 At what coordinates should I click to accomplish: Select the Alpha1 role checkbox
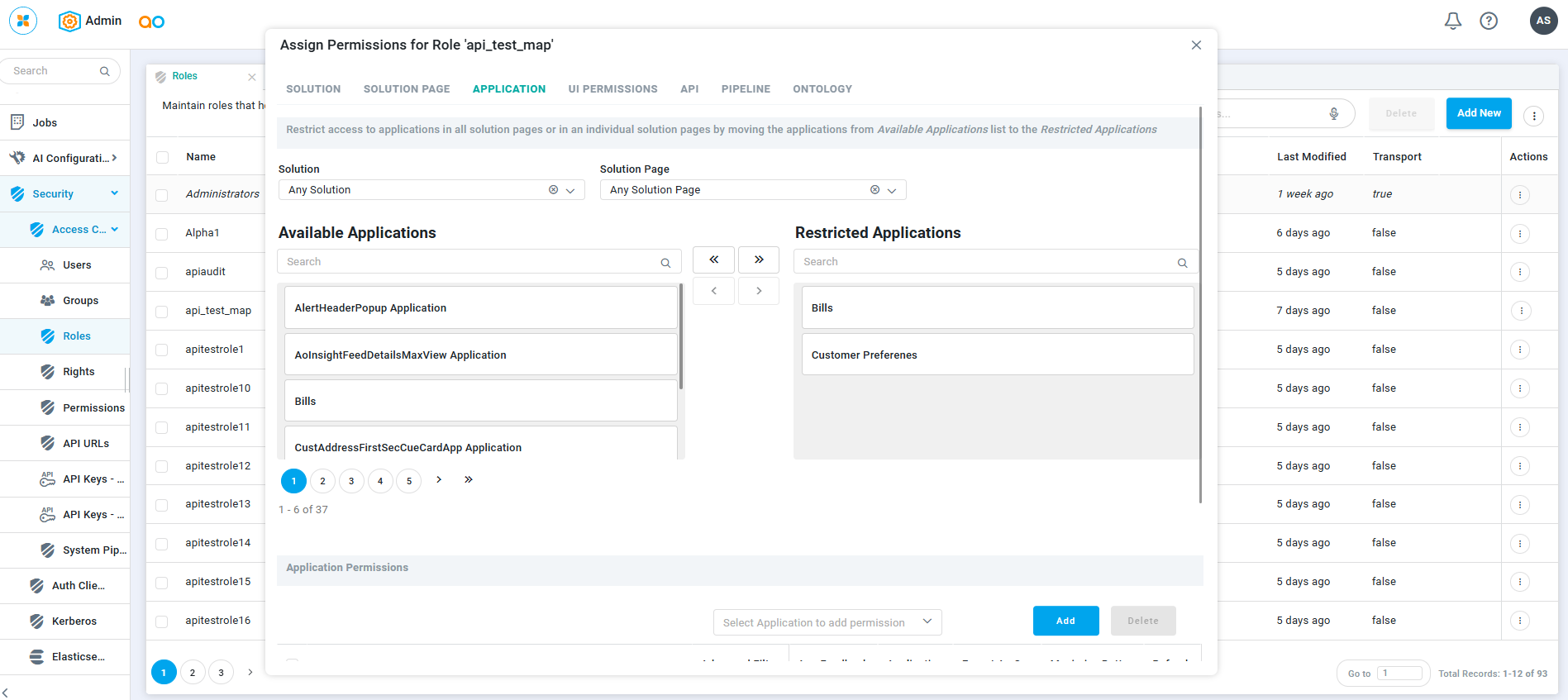point(162,234)
